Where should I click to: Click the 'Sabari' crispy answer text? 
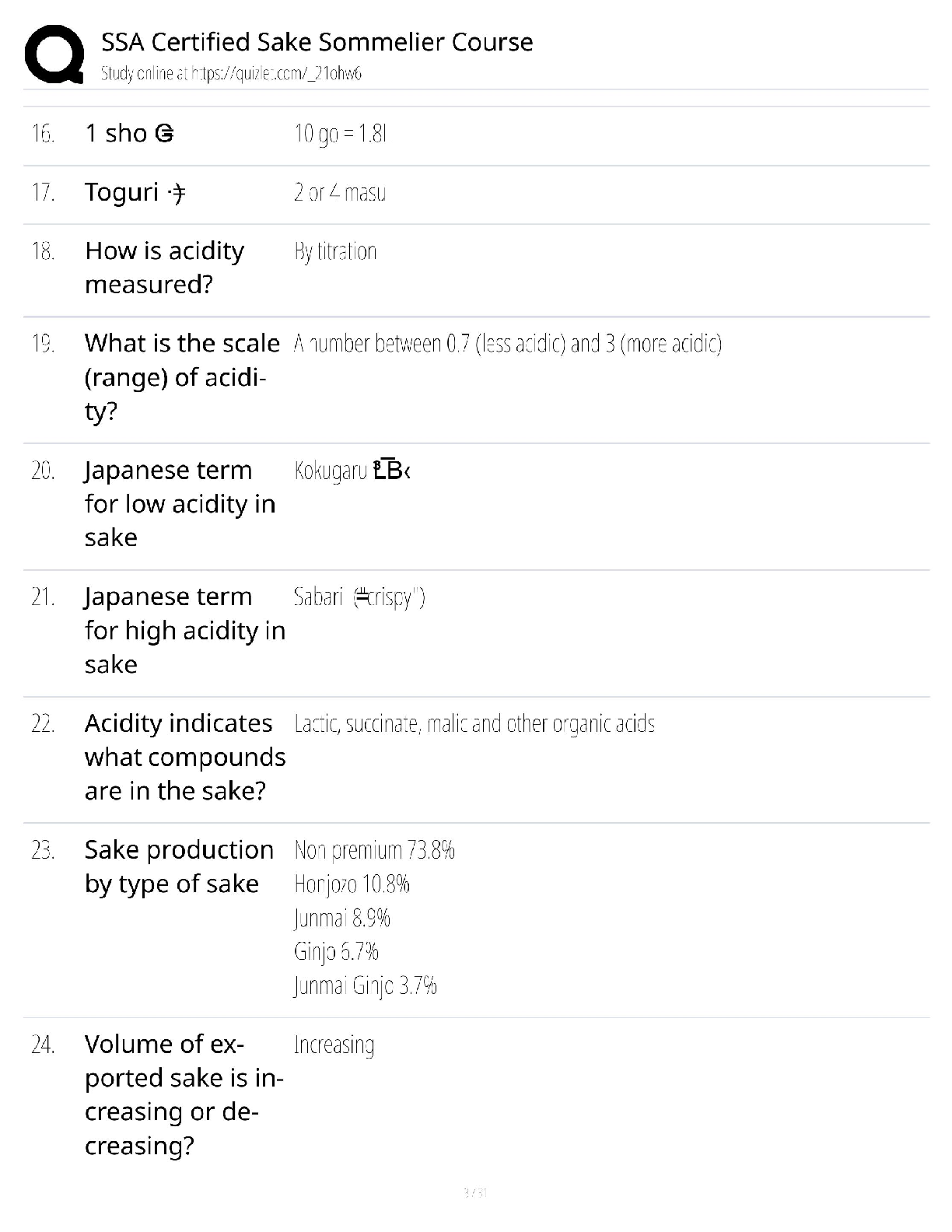(359, 597)
